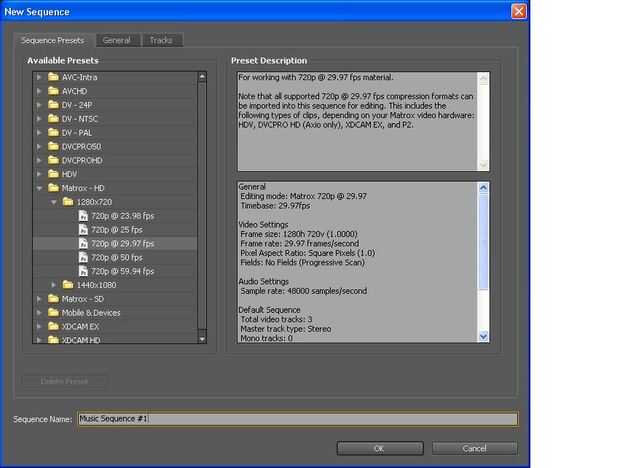The width and height of the screenshot is (620, 468).
Task: Click the DVCPROHD folder icon
Action: pyautogui.click(x=53, y=160)
